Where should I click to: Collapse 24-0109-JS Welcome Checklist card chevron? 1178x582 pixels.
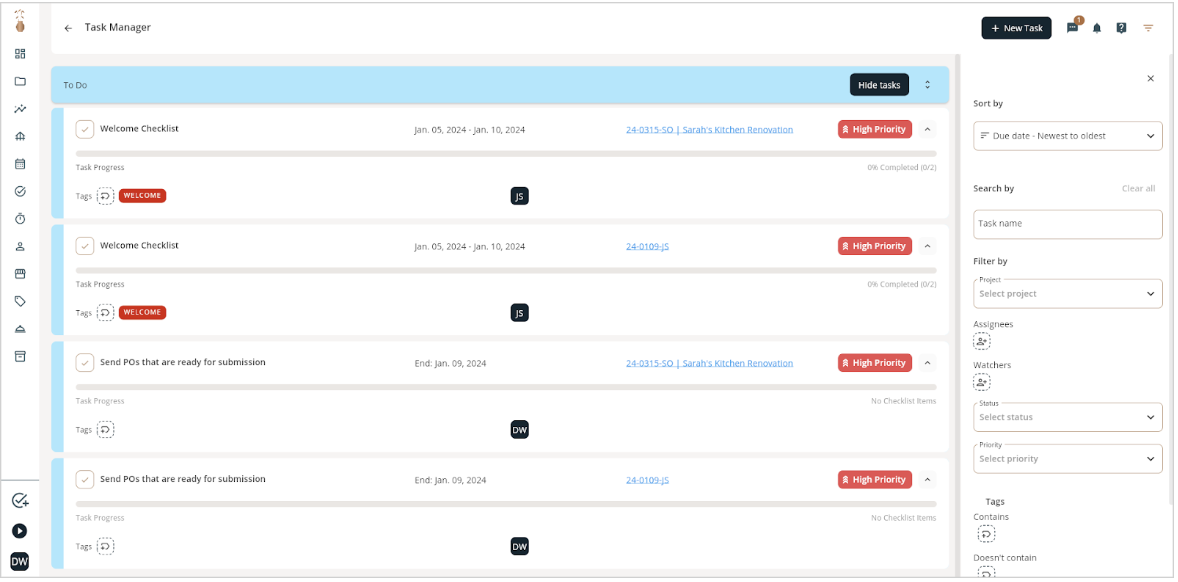click(927, 246)
